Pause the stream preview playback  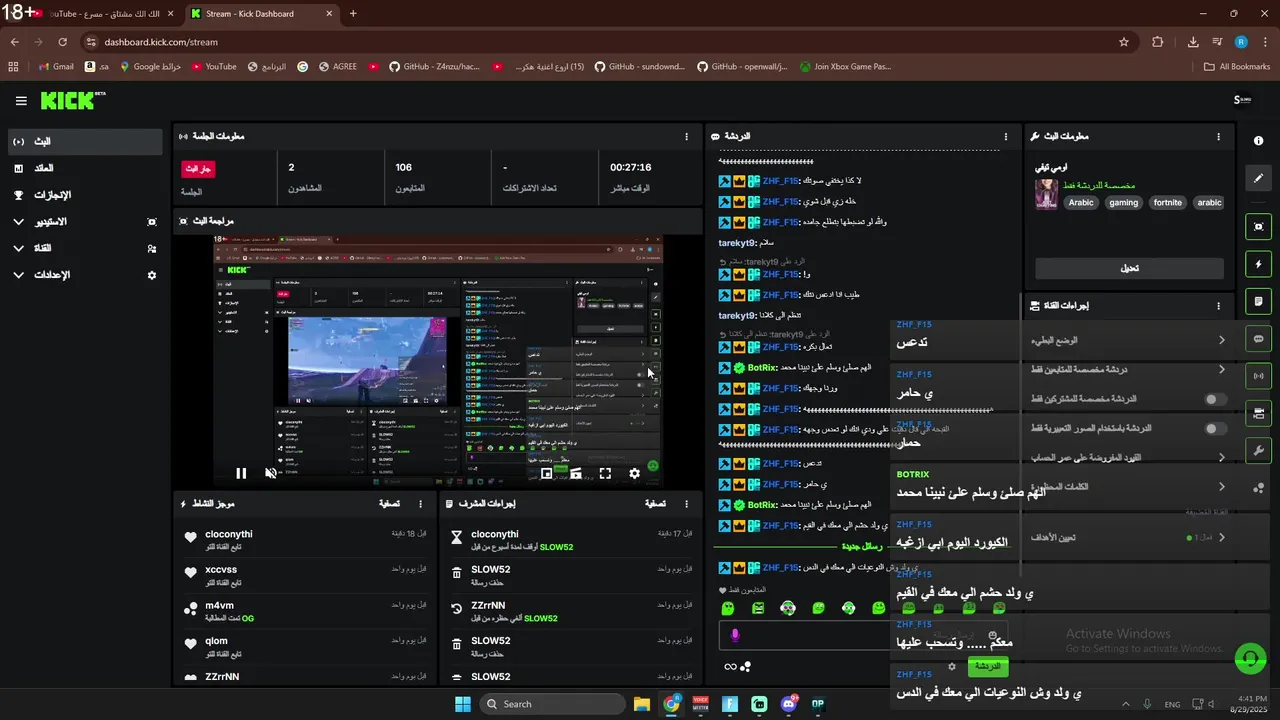coord(241,473)
